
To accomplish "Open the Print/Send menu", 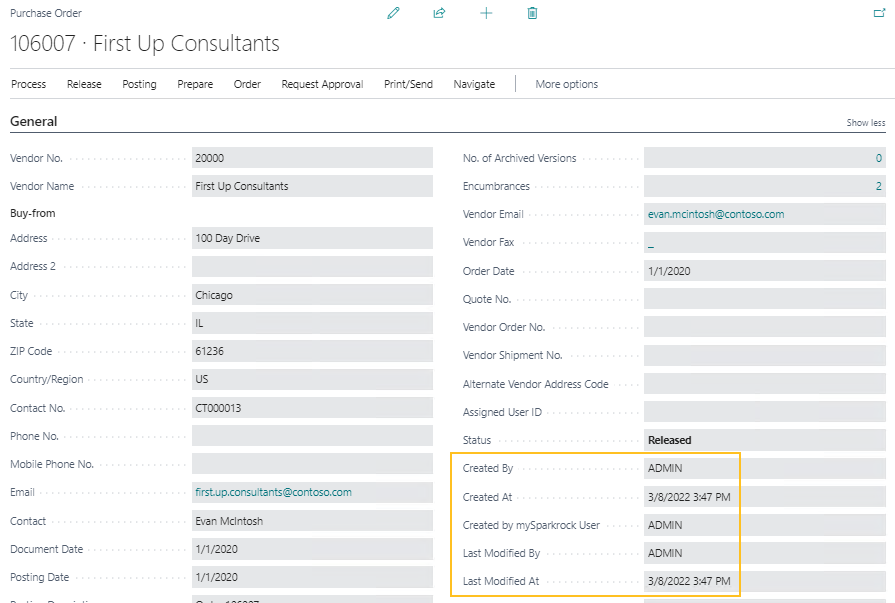I will 408,84.
